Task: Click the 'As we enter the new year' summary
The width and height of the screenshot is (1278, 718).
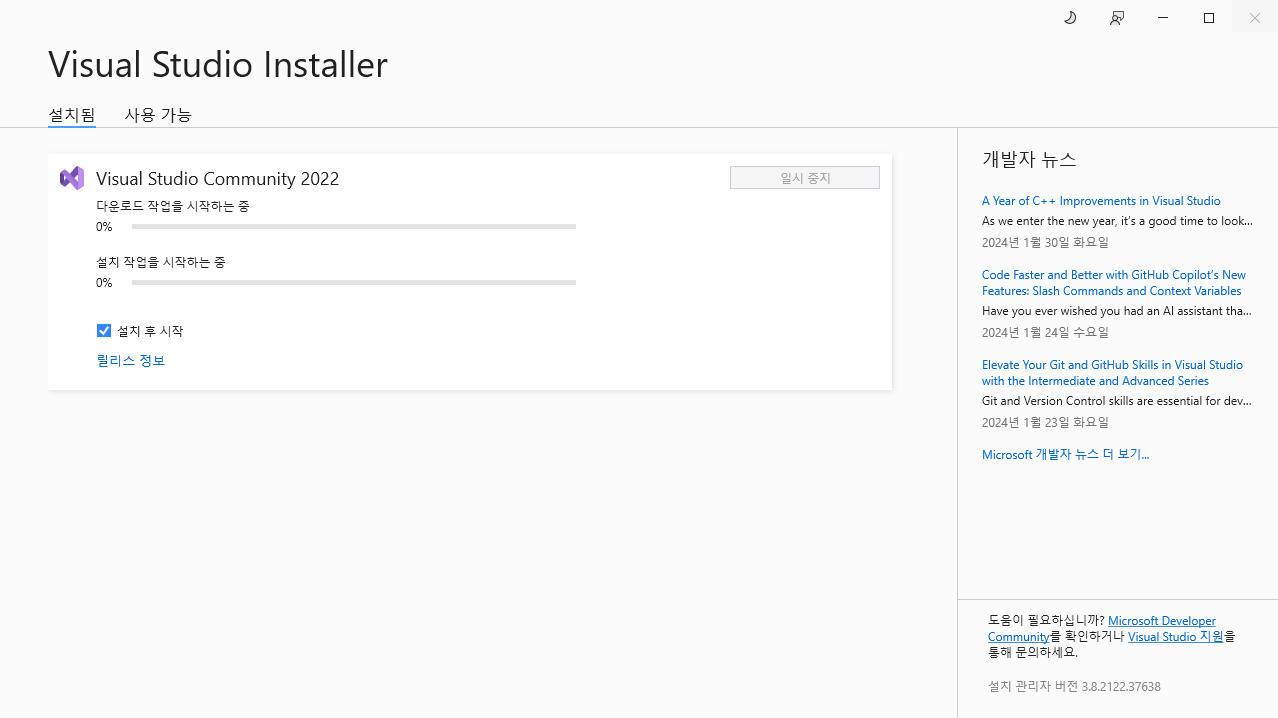Action: (x=1117, y=221)
